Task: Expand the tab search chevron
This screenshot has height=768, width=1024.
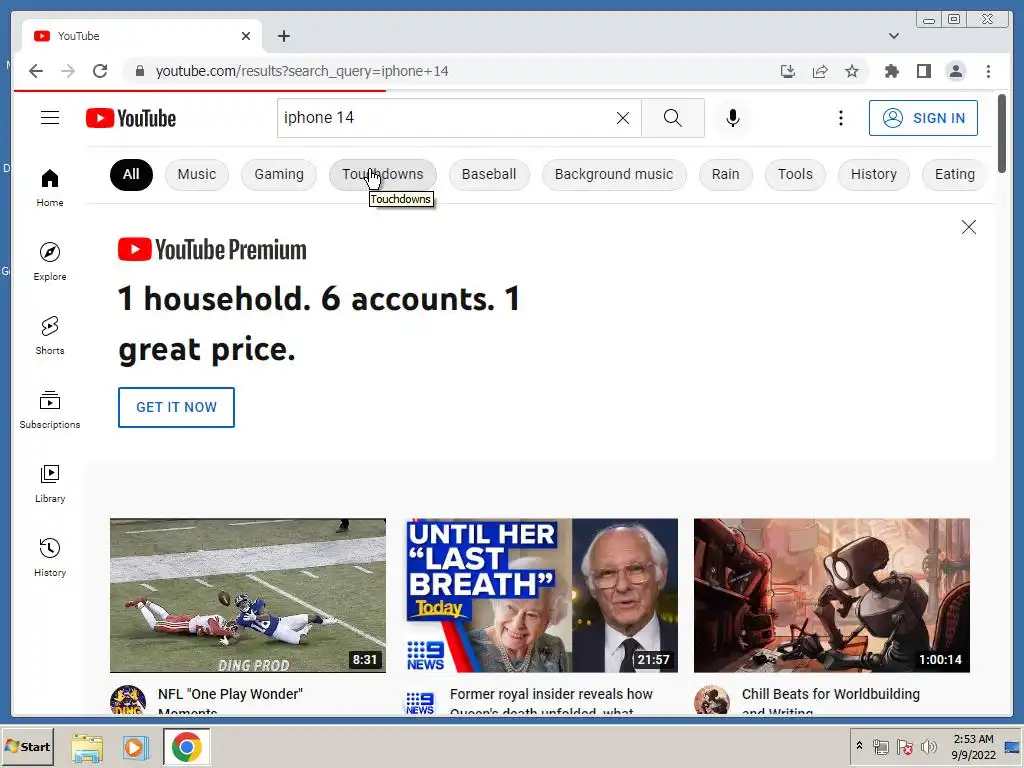Action: click(893, 36)
